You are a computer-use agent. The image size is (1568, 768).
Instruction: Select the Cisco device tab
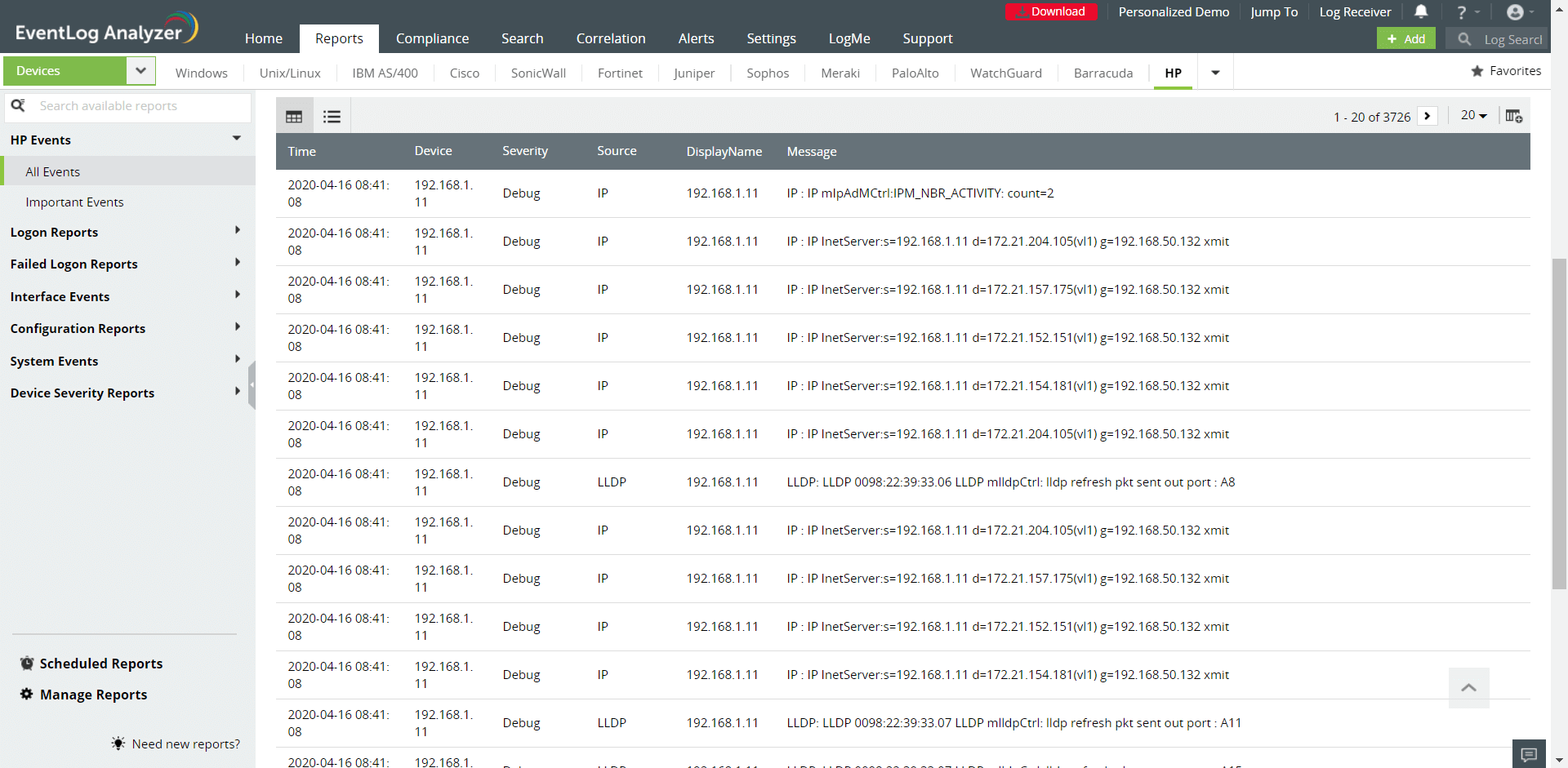point(465,73)
